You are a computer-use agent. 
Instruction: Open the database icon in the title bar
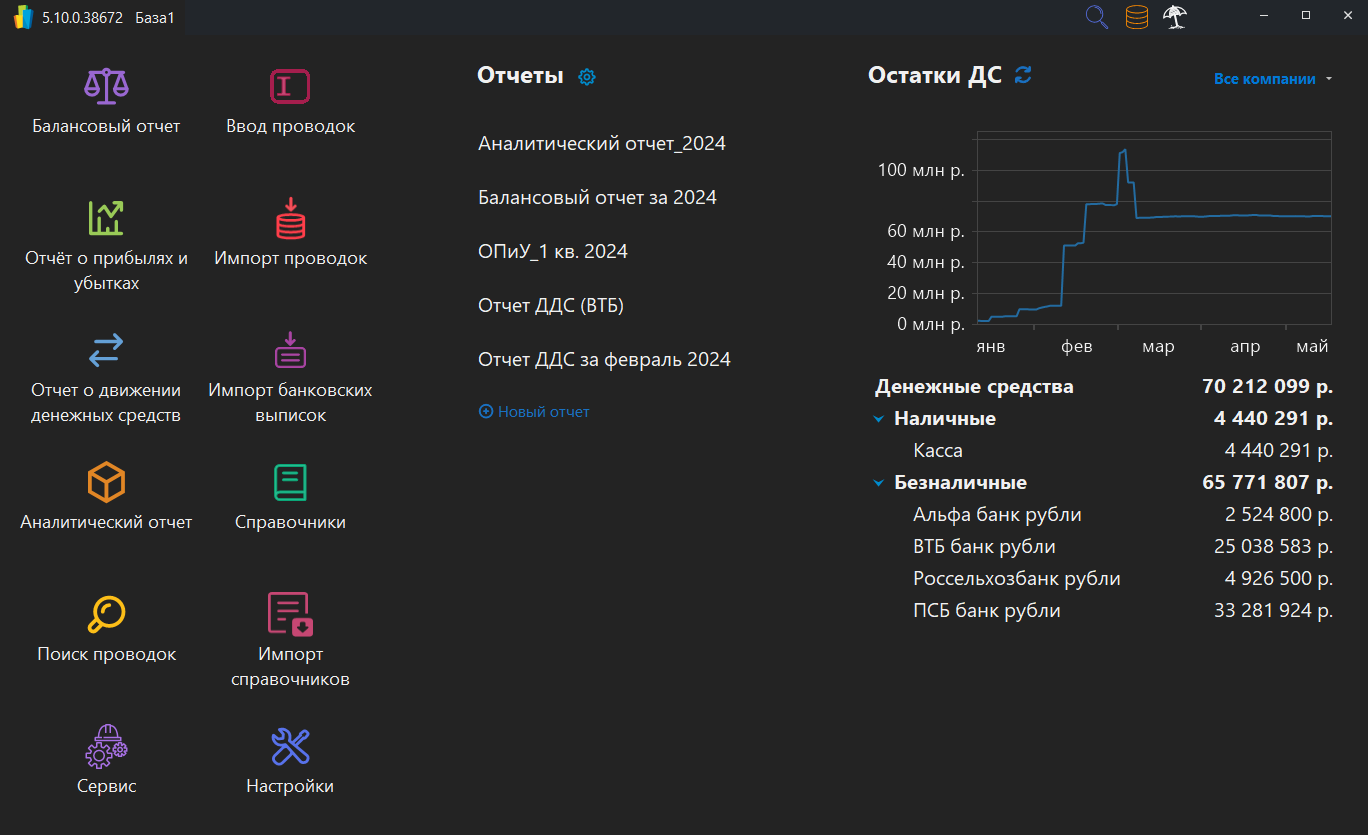pos(1136,16)
